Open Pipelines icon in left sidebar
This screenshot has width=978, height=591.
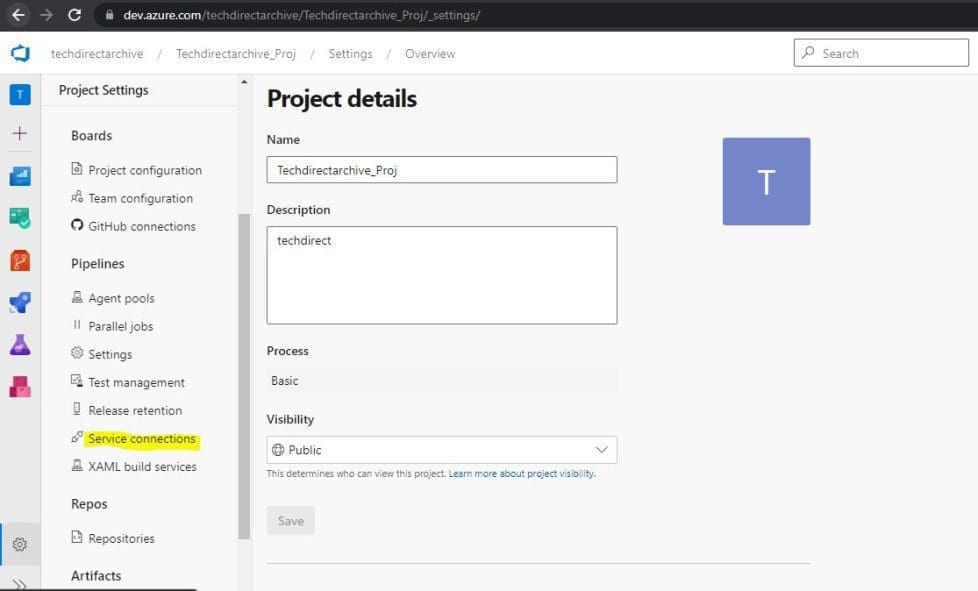pyautogui.click(x=20, y=302)
